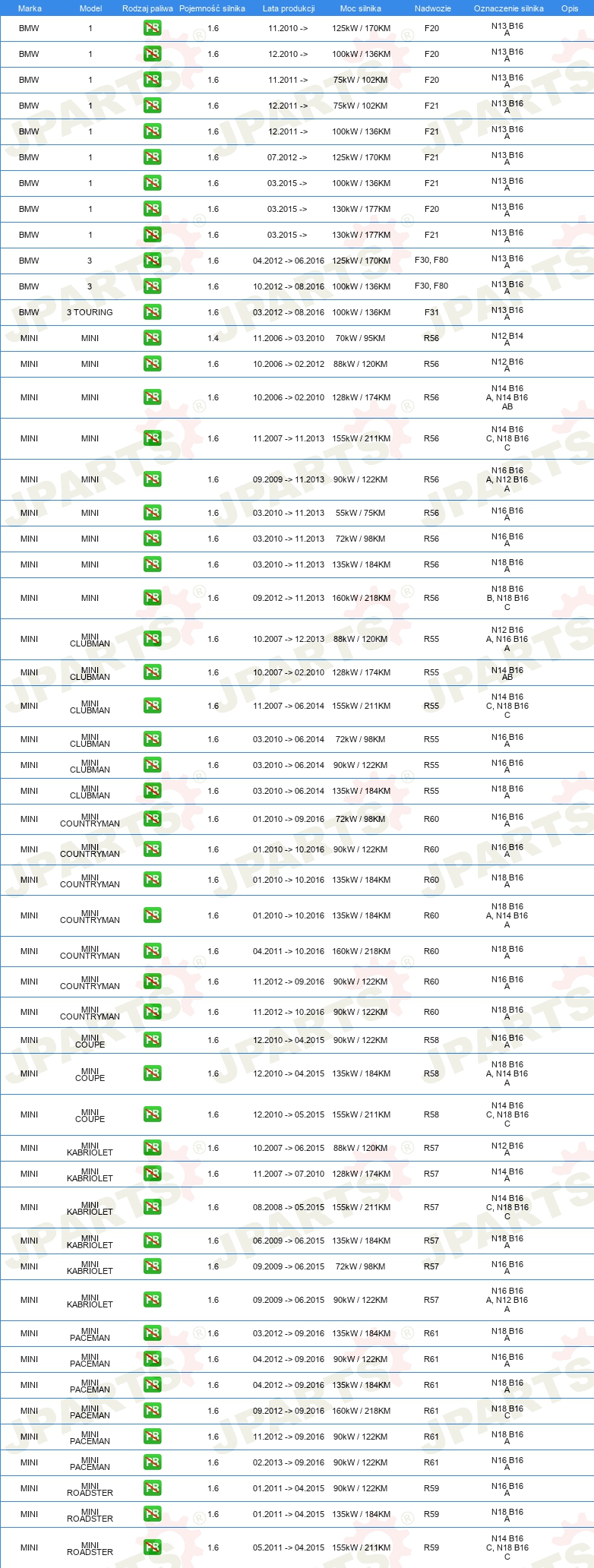
Task: Click the Opis column header
Action: [570, 8]
